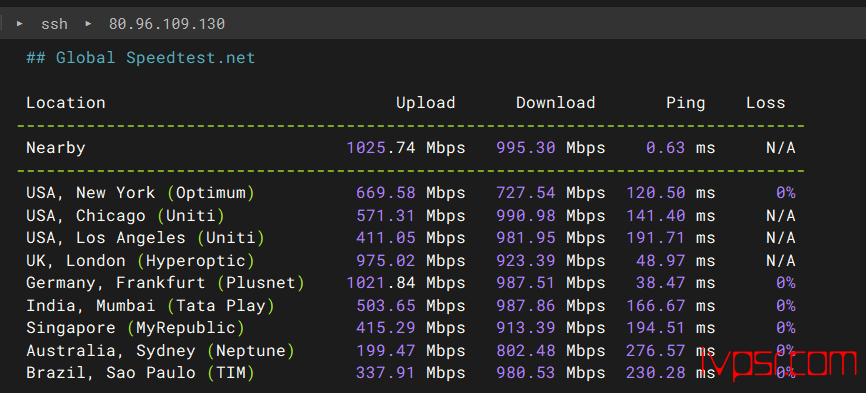Click the Upload column header
The image size is (866, 393).
click(x=425, y=103)
